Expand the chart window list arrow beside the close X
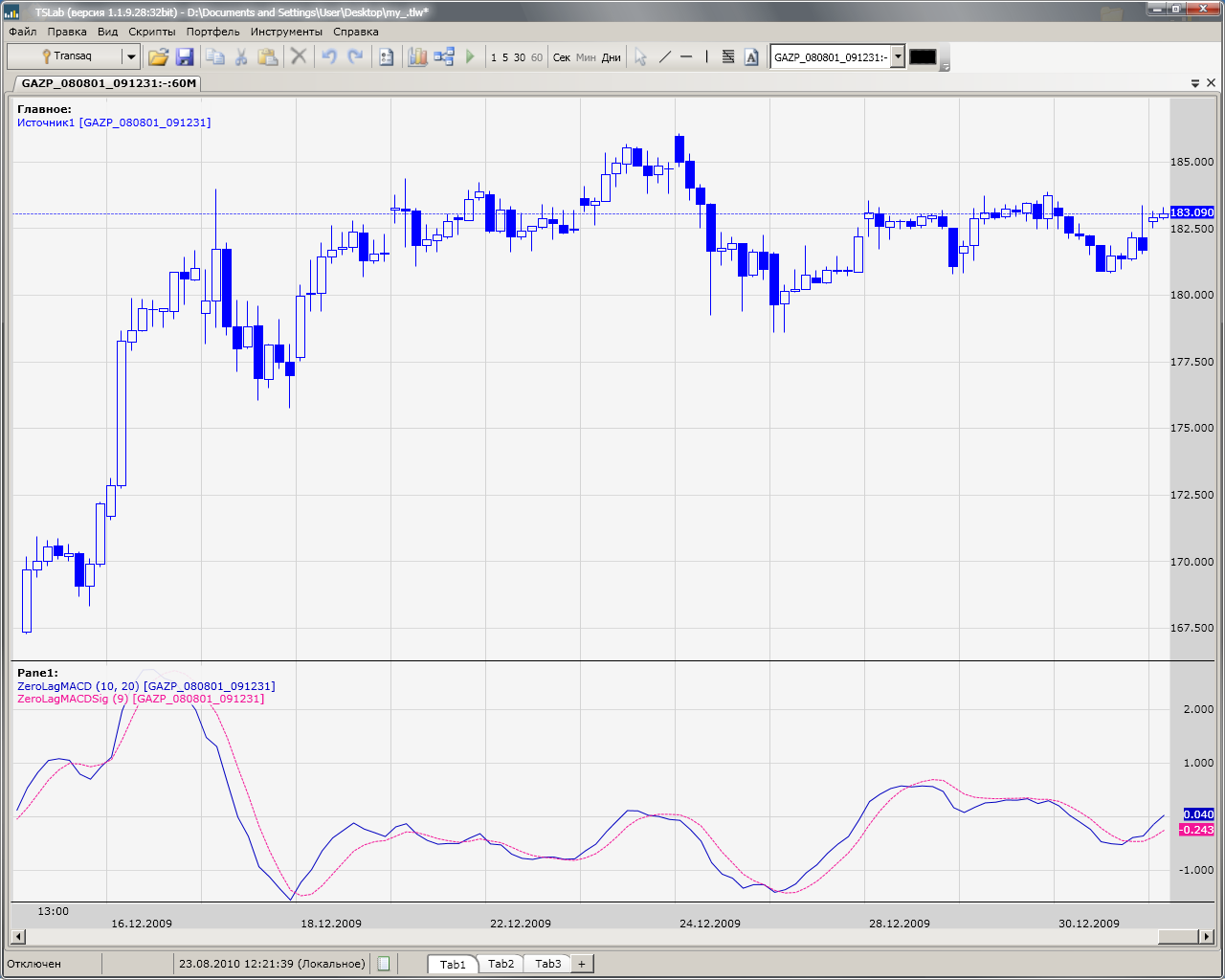 [1195, 83]
